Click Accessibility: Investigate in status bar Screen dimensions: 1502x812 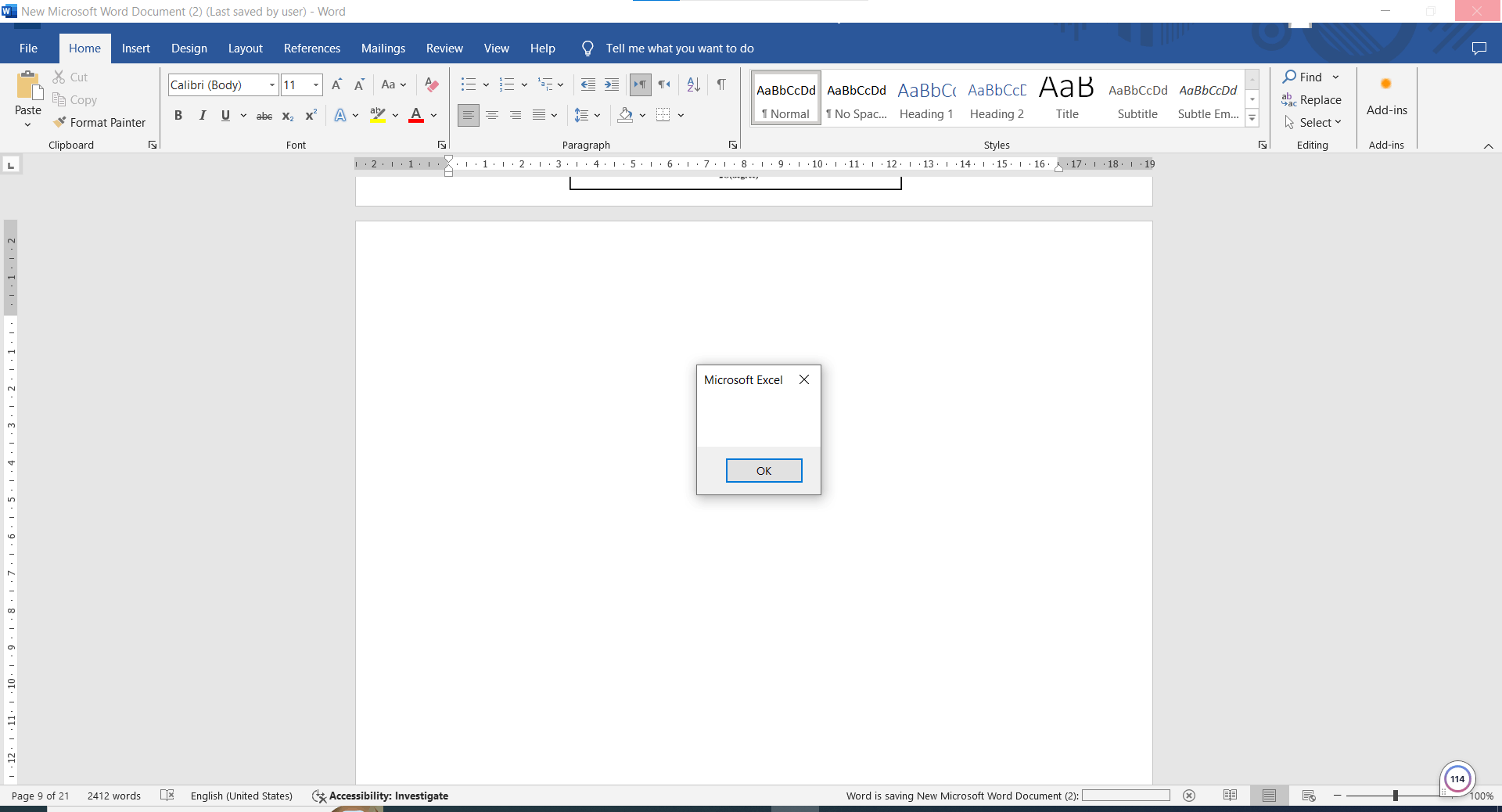[380, 796]
